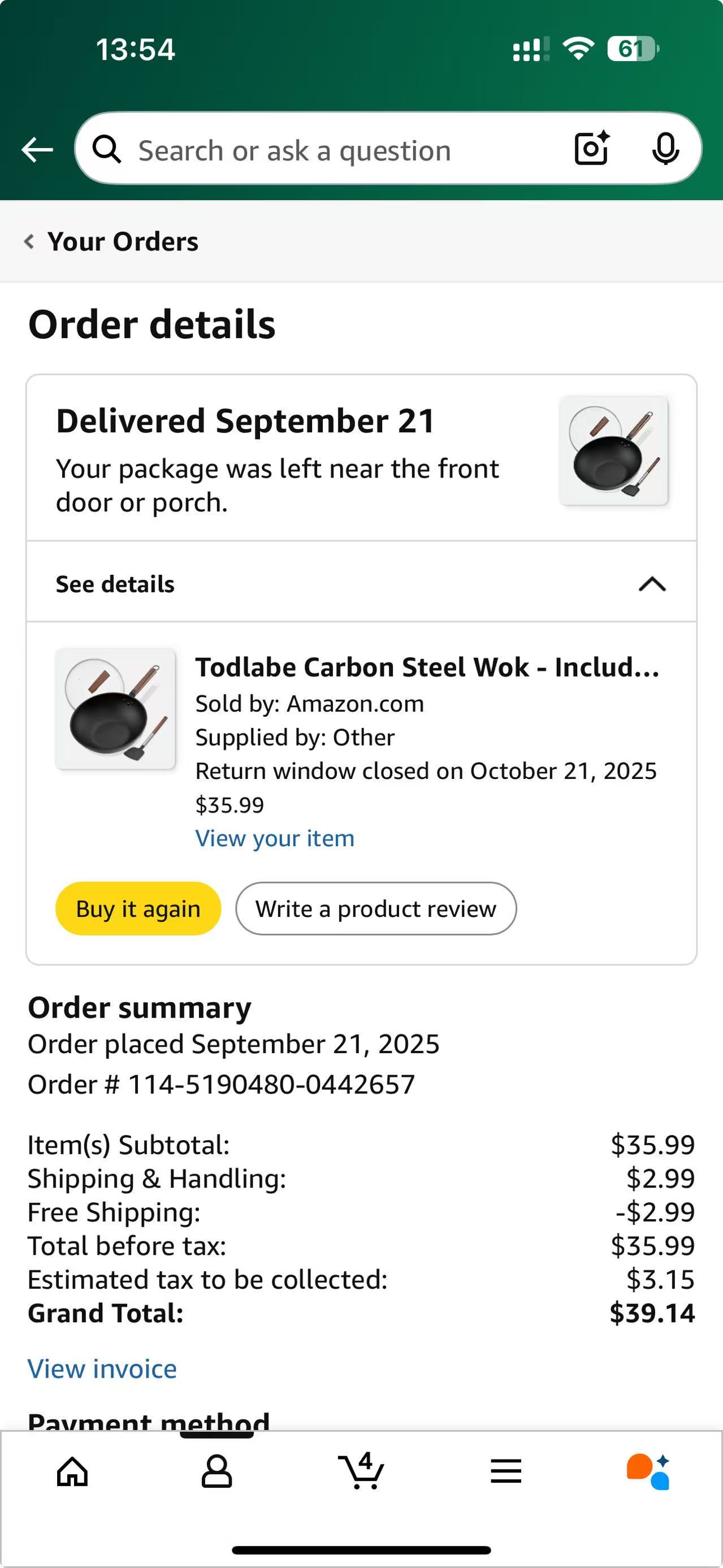Viewport: 723px width, 1568px height.
Task: Tap the Buy it again button
Action: [138, 909]
